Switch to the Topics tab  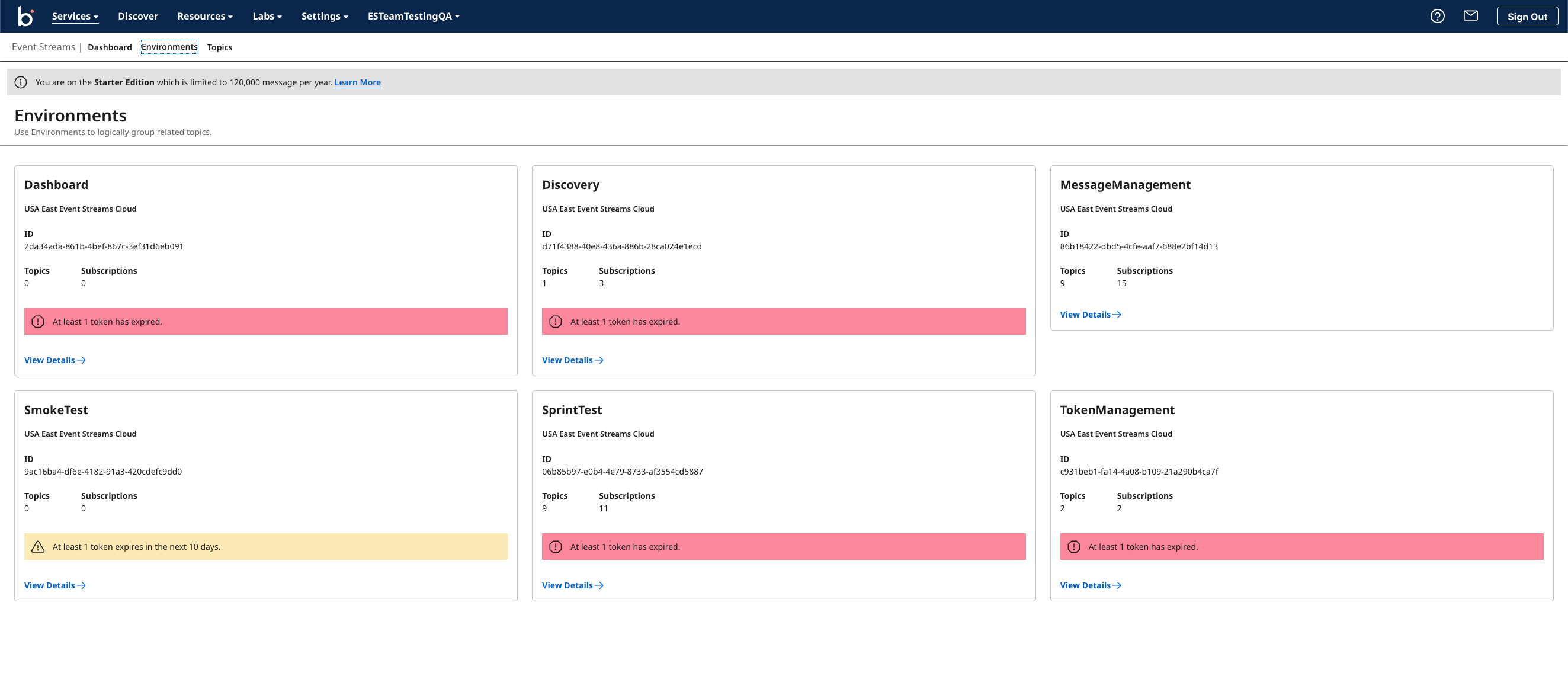click(219, 47)
